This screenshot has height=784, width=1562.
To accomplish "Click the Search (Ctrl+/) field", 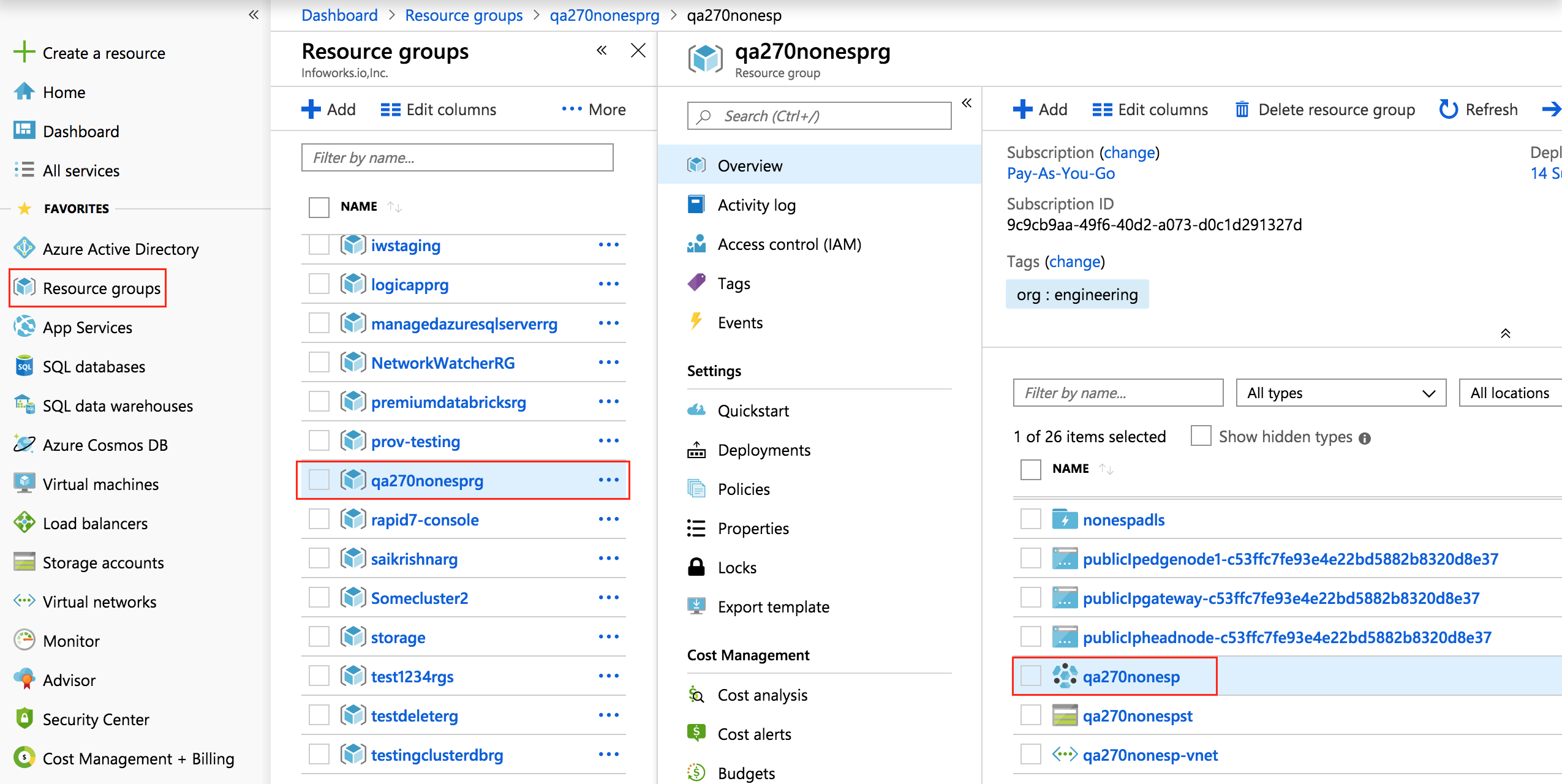I will point(819,116).
